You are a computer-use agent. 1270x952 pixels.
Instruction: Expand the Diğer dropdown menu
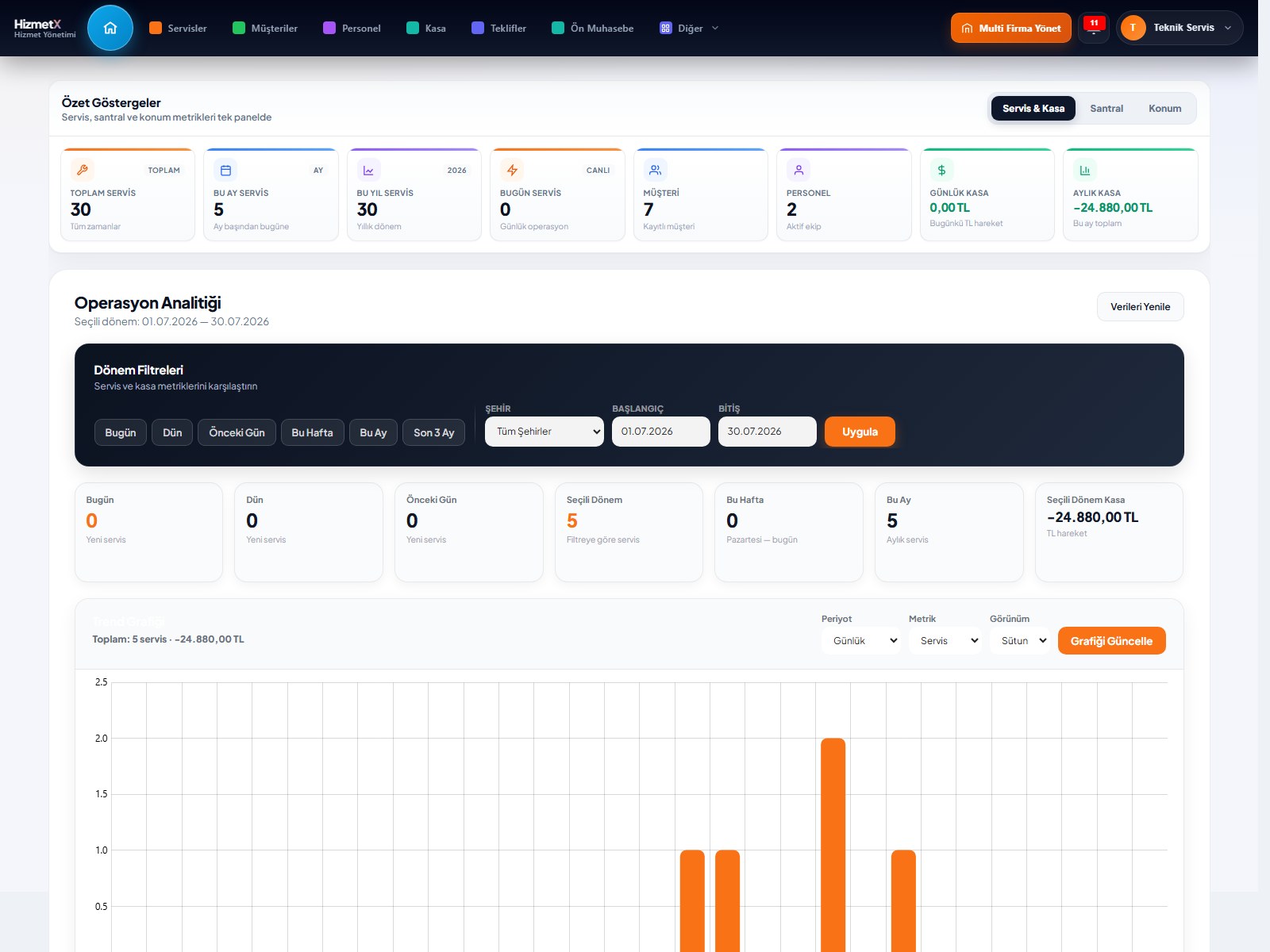(689, 28)
